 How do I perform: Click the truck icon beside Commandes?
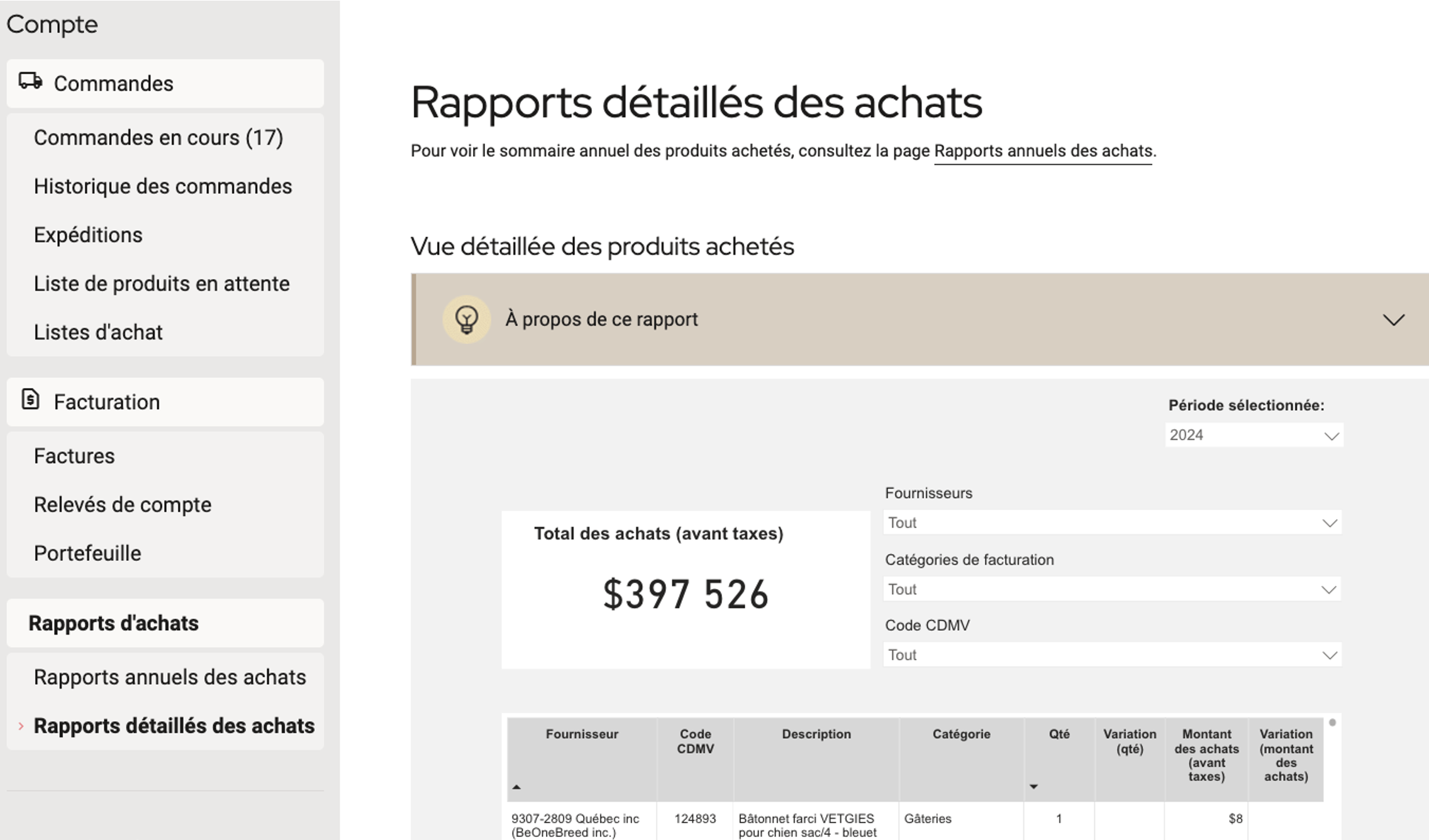[30, 82]
